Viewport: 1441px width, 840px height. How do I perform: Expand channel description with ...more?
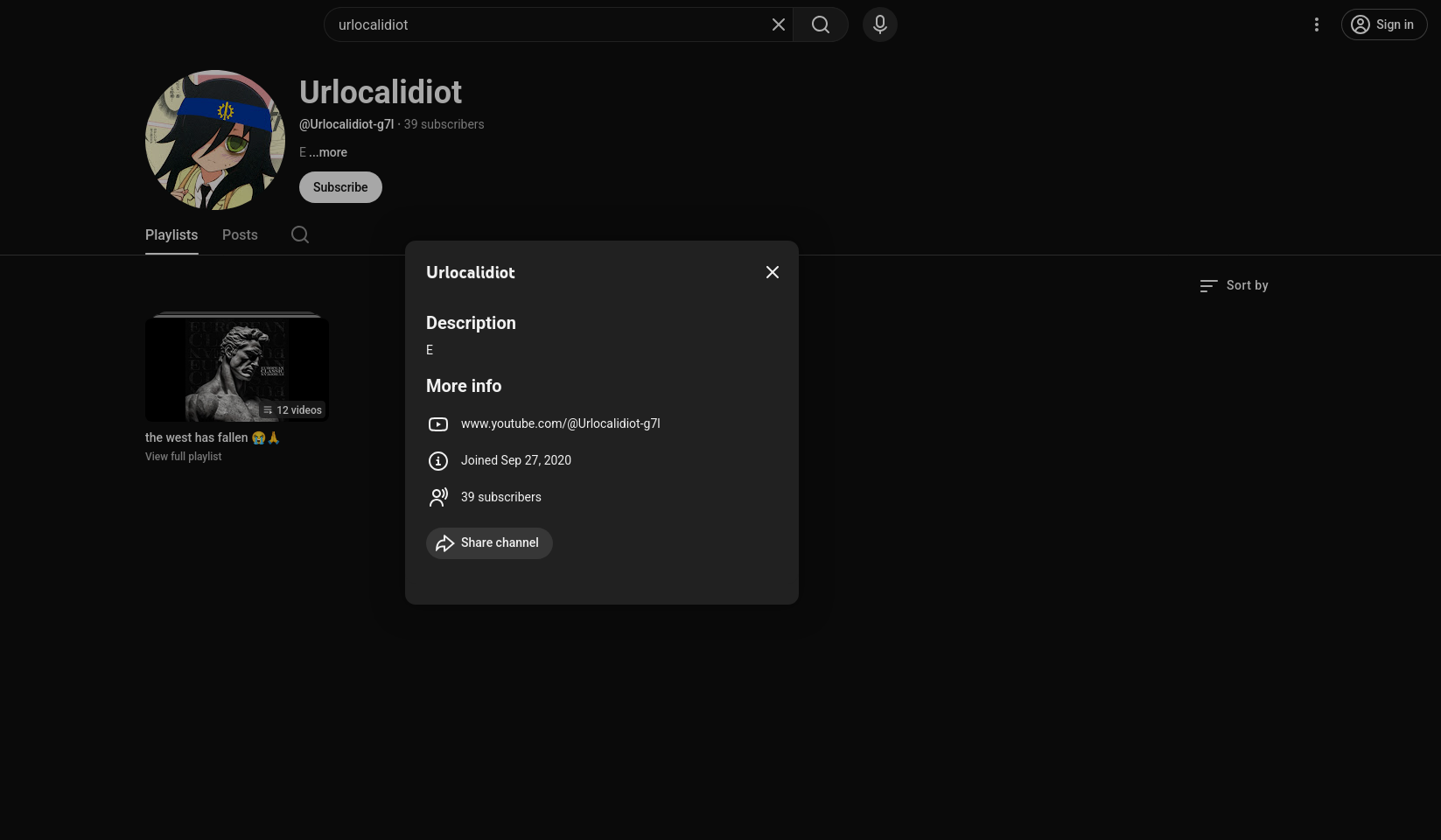click(328, 152)
